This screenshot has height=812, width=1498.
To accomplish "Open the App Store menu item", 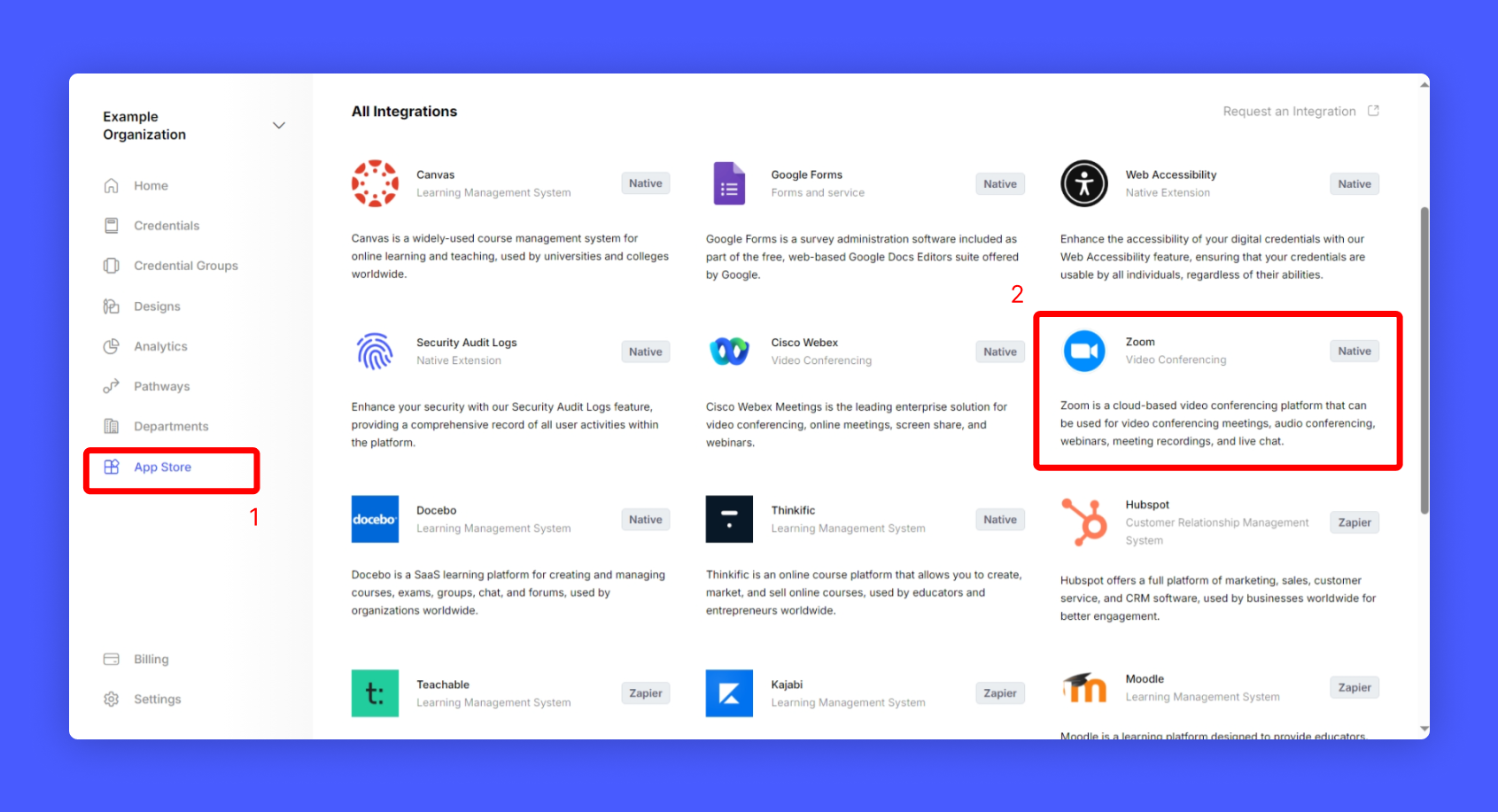I will click(x=162, y=468).
